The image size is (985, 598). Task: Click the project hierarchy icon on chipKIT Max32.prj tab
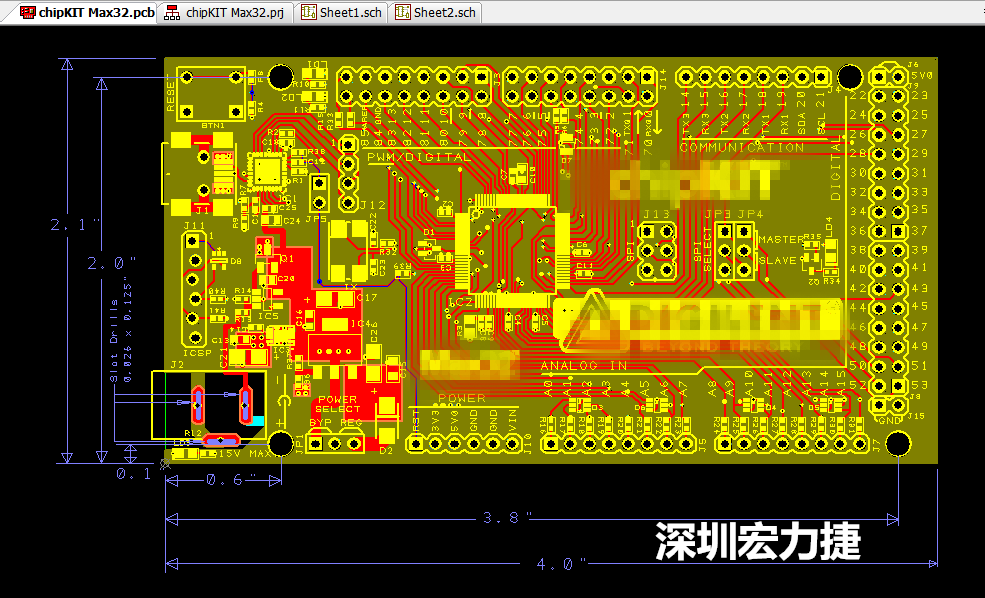tap(170, 14)
